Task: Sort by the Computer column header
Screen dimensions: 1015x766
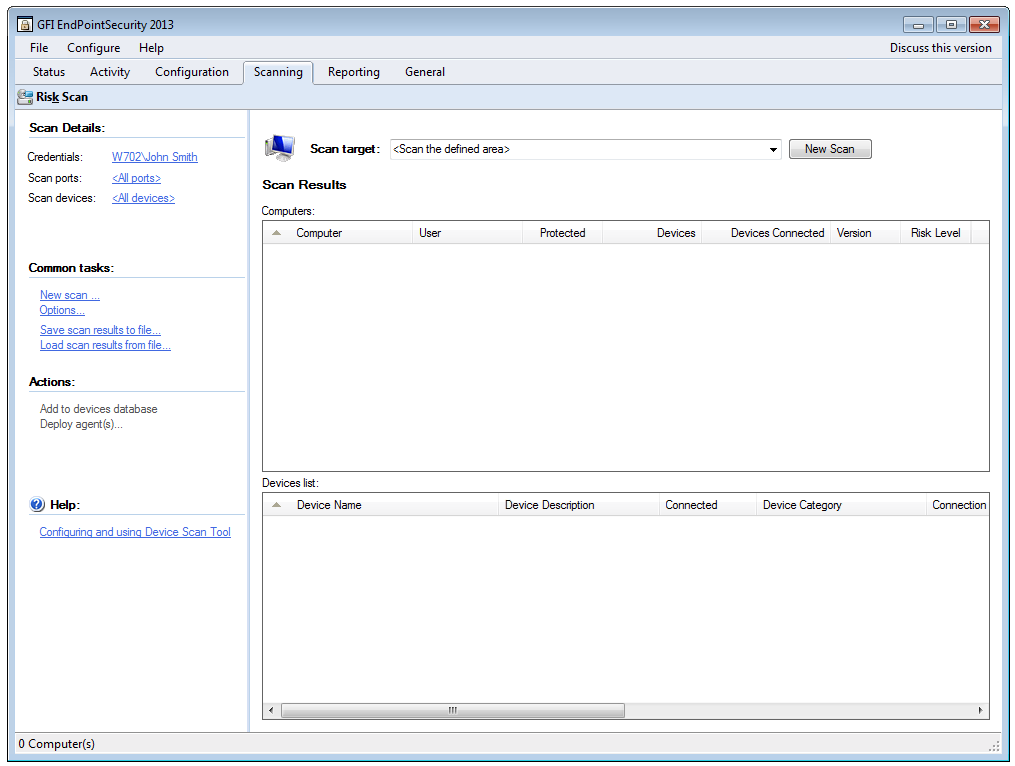Action: tap(318, 232)
